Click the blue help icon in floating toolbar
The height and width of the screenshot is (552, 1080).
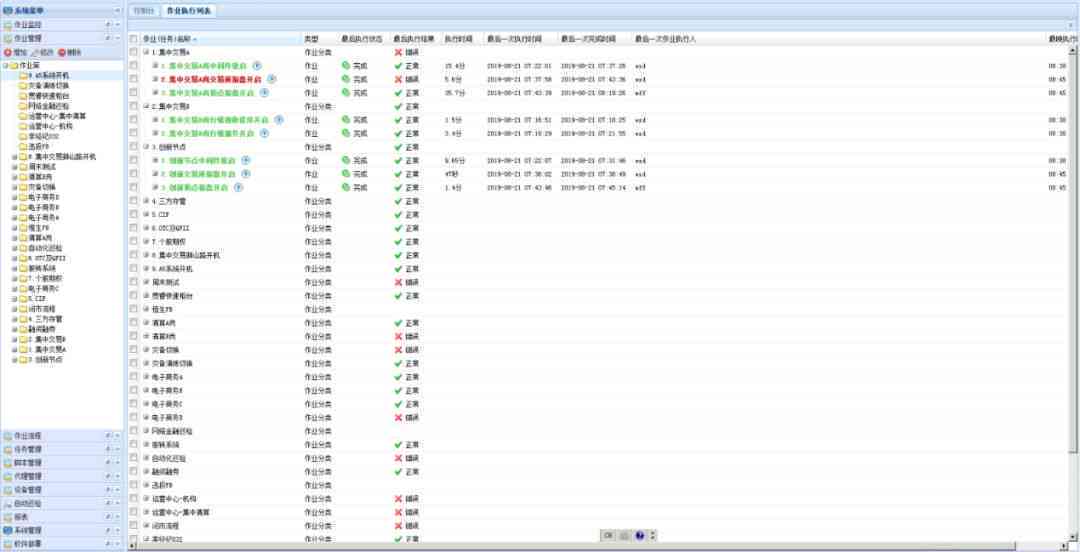coord(640,535)
